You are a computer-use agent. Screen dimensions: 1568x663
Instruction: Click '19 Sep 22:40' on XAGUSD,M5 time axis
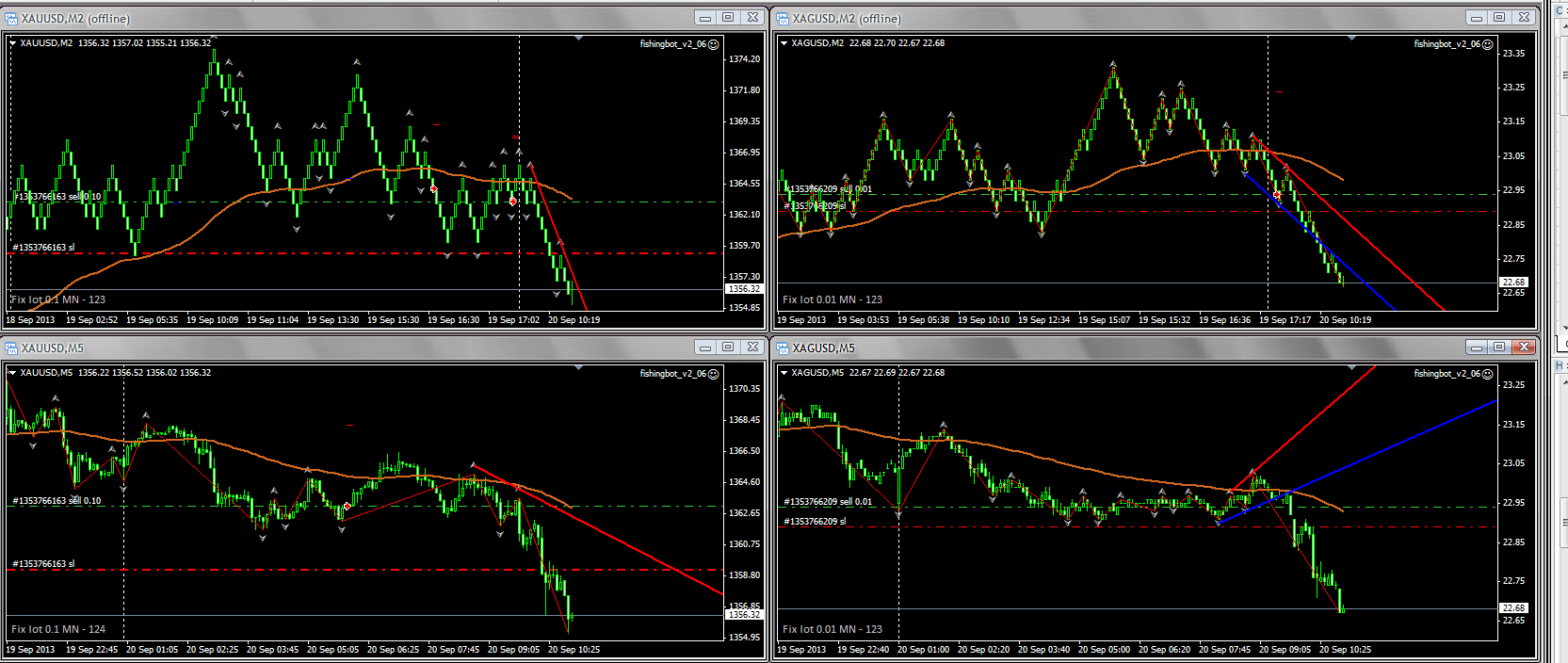pyautogui.click(x=863, y=650)
